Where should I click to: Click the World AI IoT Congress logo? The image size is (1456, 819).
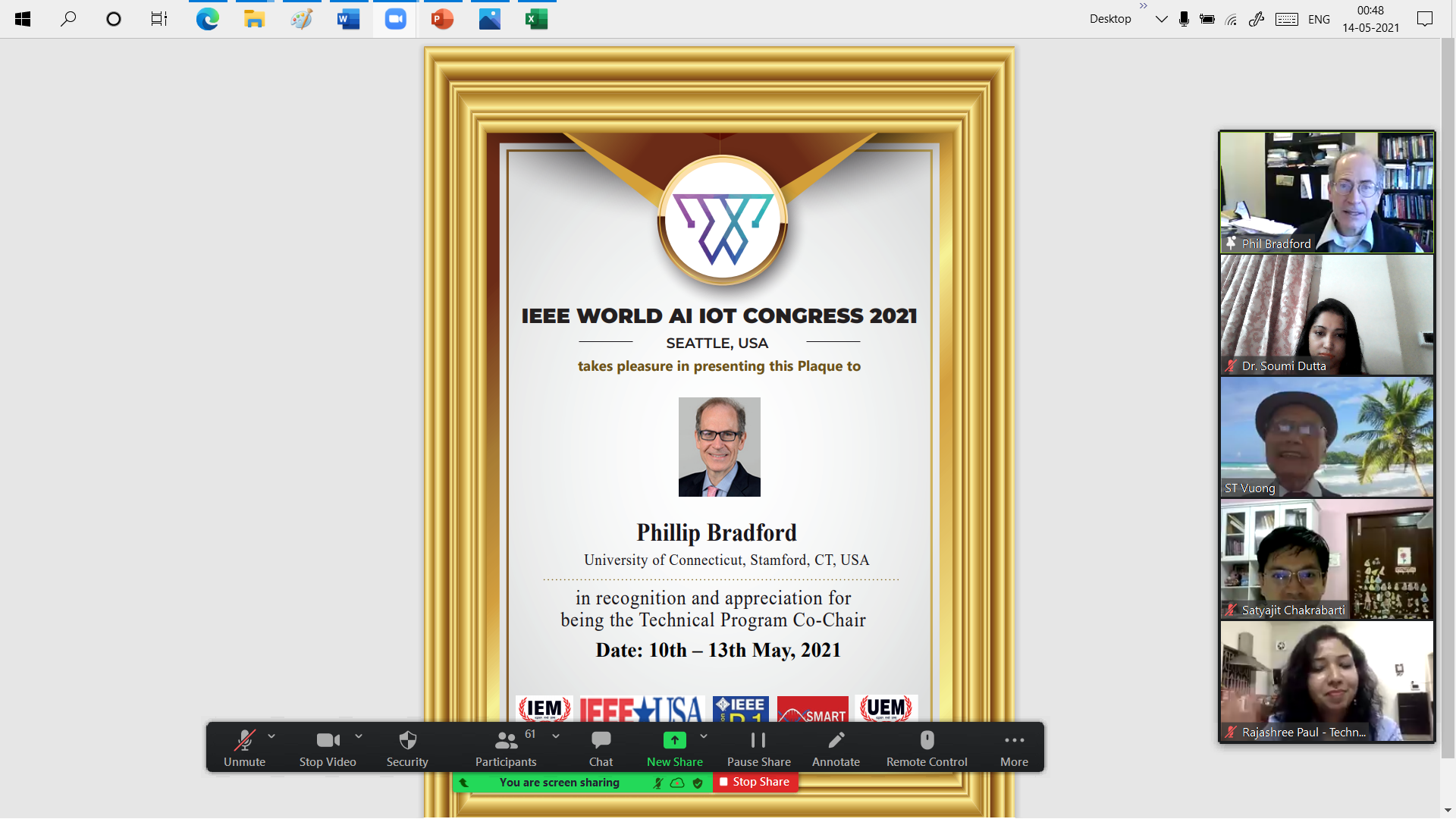[x=722, y=221]
